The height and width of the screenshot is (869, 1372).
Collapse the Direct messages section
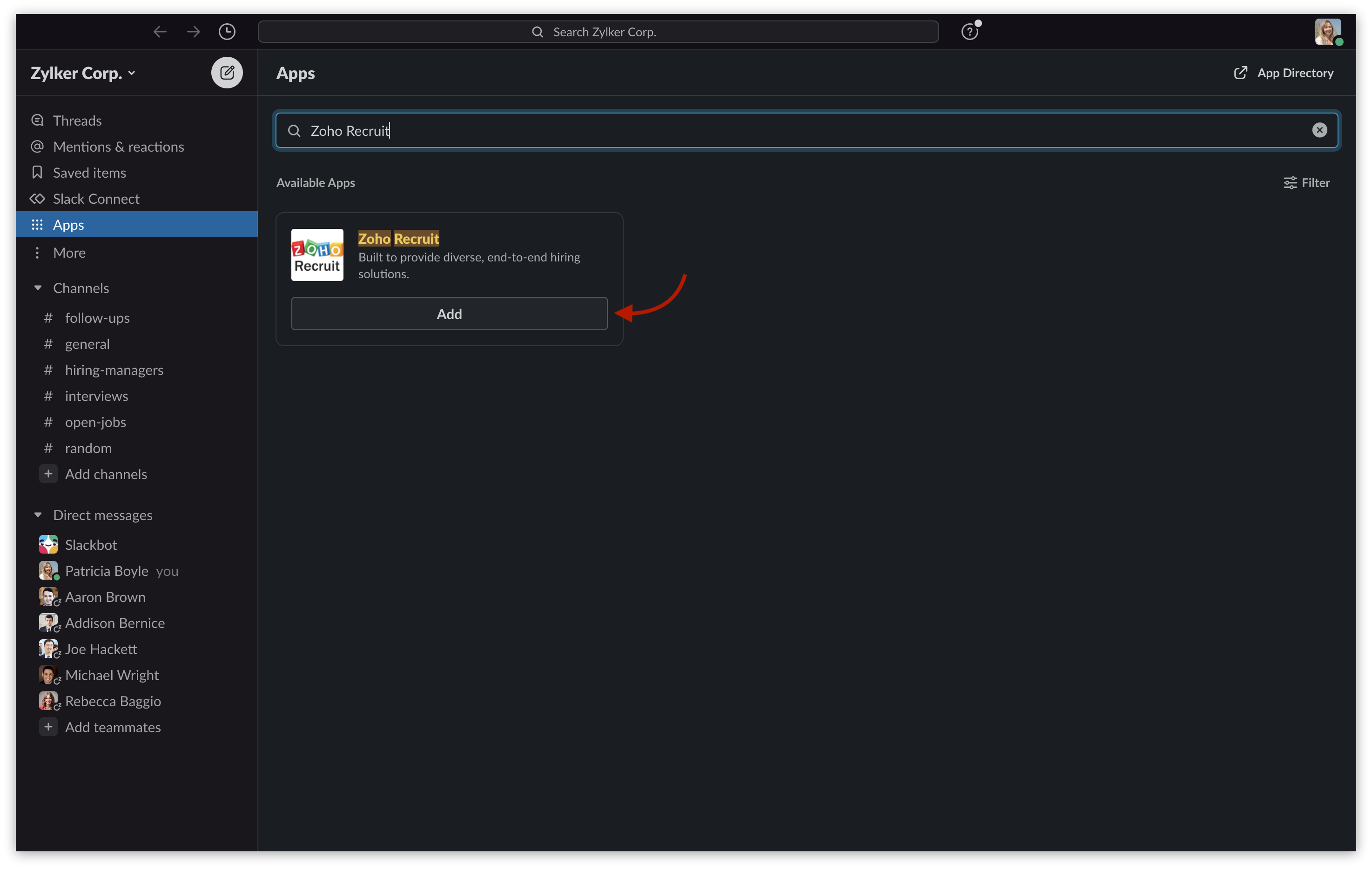coord(38,515)
